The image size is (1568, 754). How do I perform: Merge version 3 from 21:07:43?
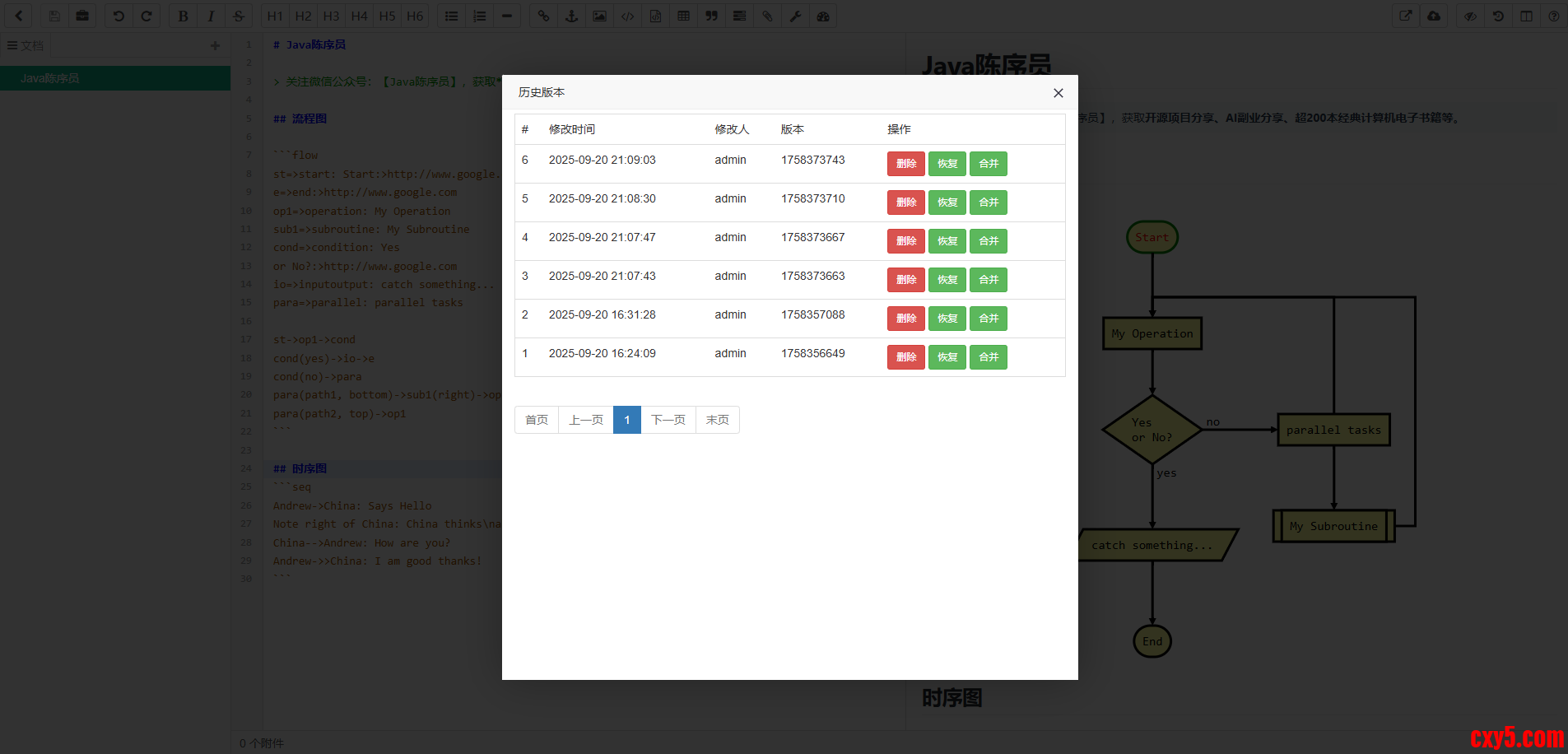pos(988,280)
